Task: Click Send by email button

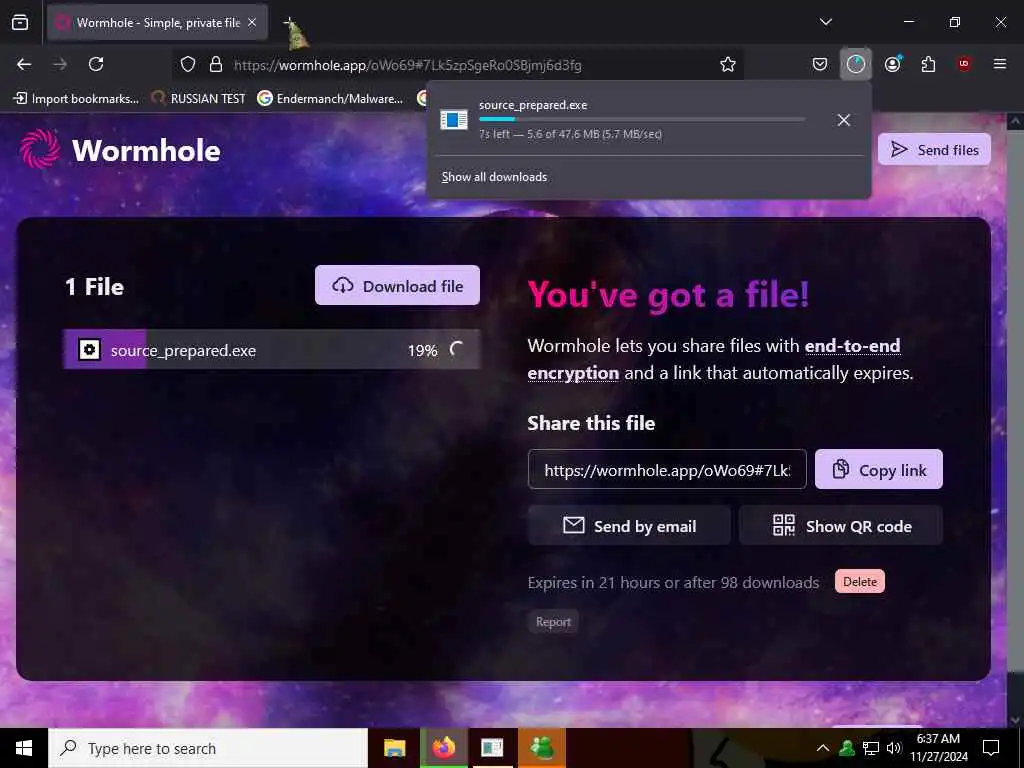Action: (x=629, y=526)
